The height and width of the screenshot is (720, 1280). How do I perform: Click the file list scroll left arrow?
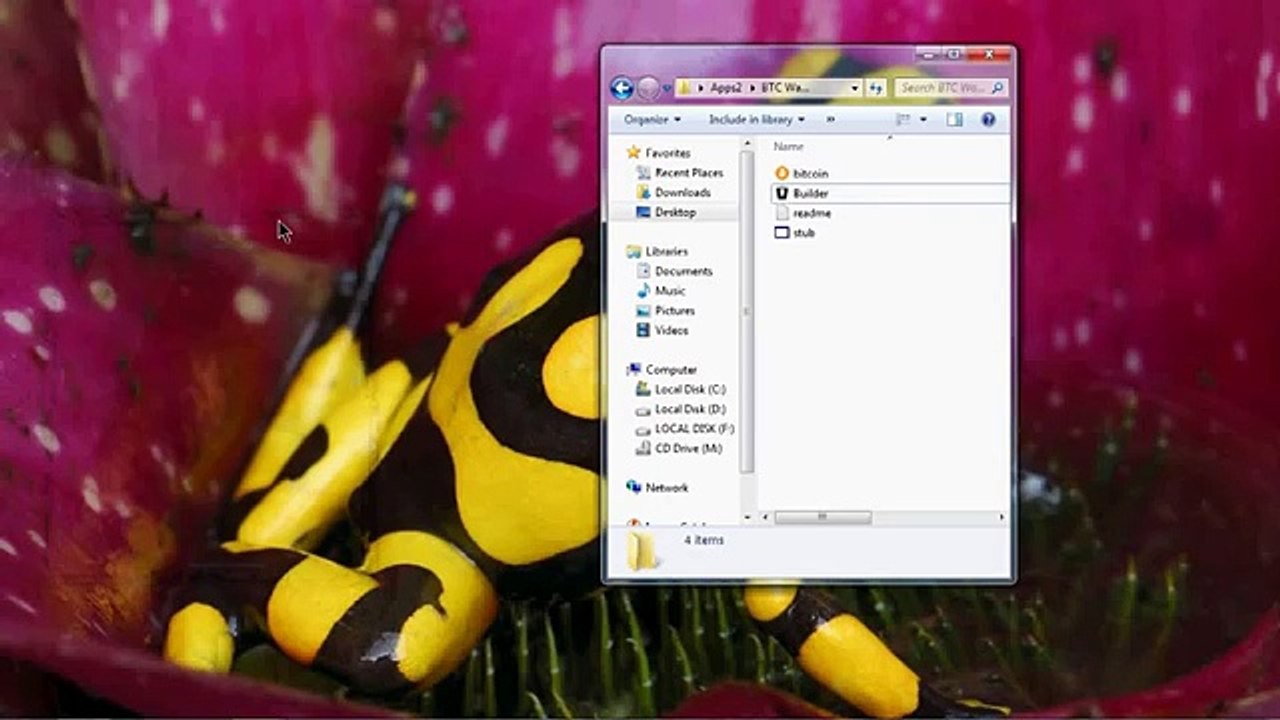(x=766, y=517)
